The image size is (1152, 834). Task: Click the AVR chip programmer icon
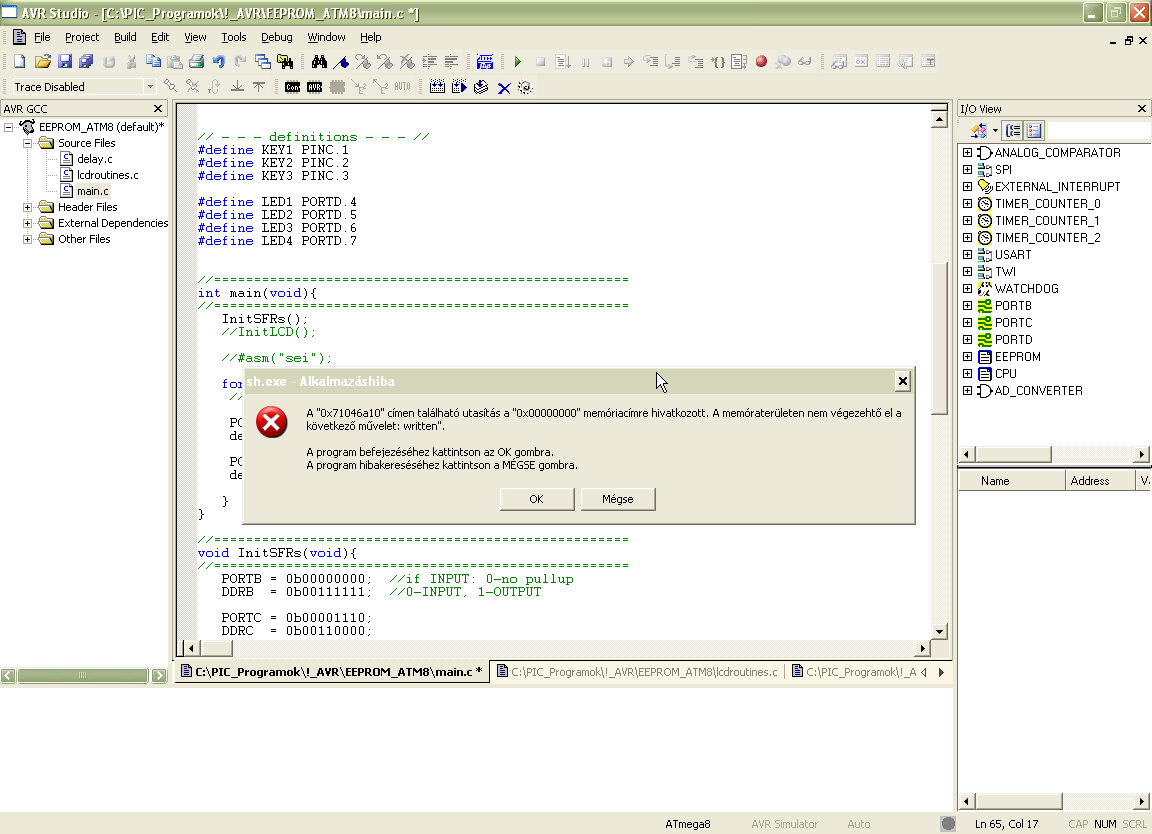[314, 87]
